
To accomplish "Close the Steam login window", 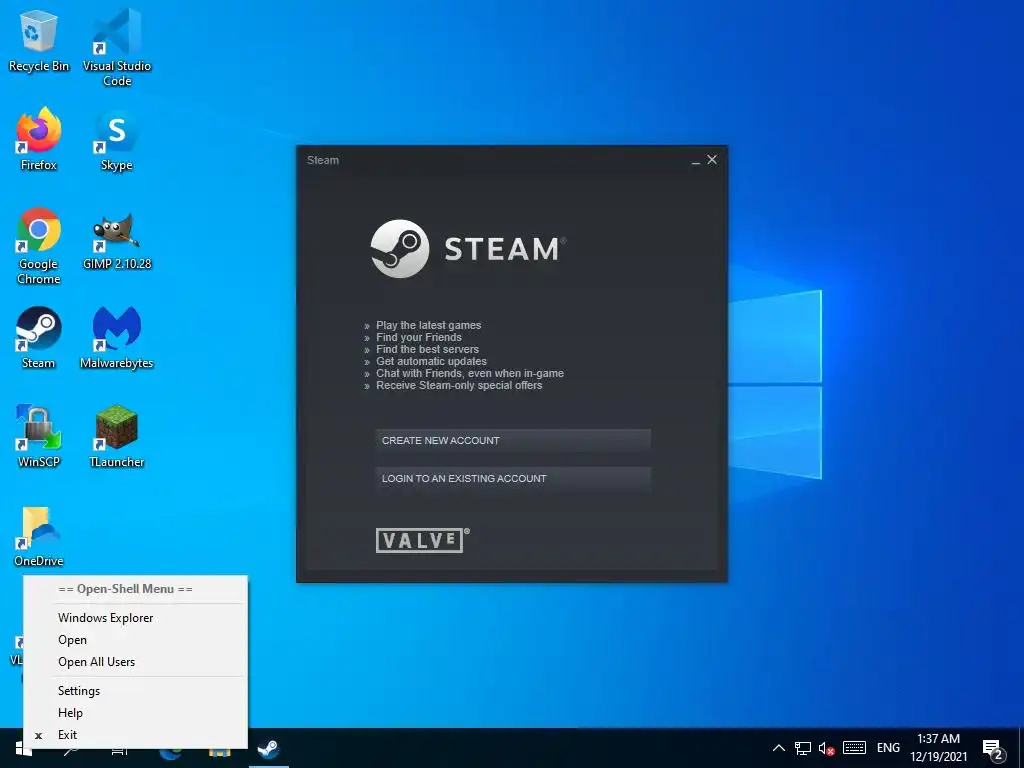I will pyautogui.click(x=712, y=159).
